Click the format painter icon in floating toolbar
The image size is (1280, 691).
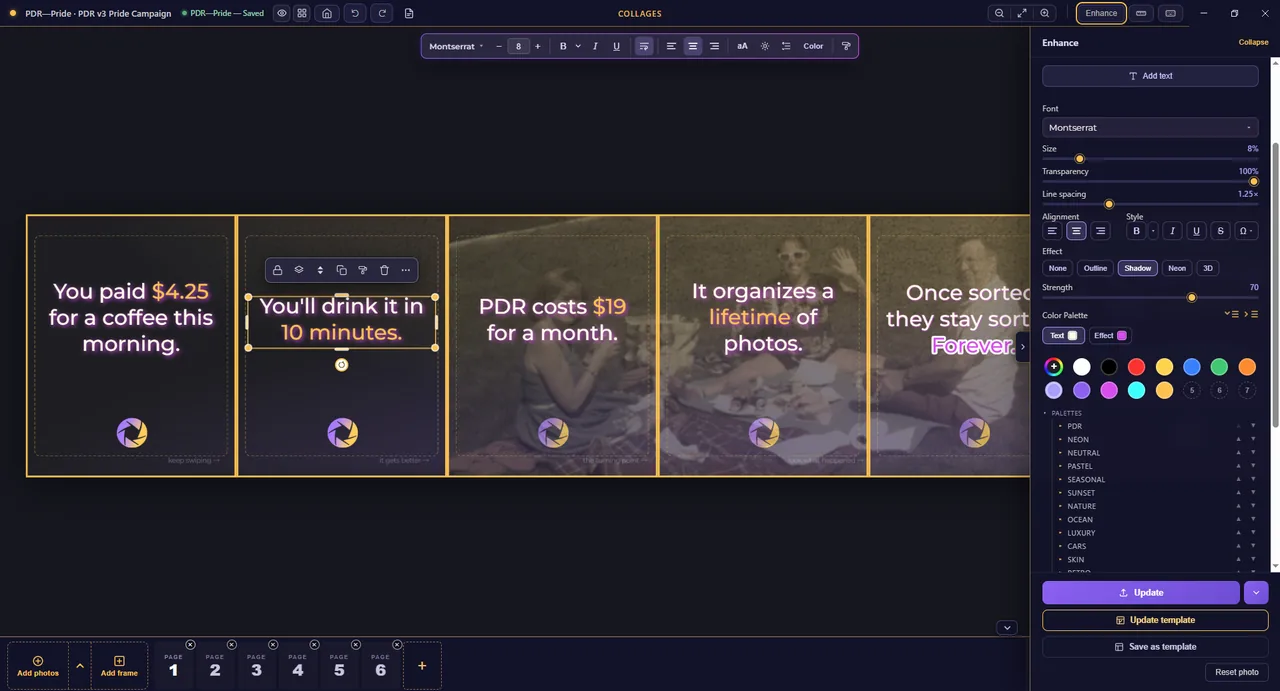(x=846, y=46)
